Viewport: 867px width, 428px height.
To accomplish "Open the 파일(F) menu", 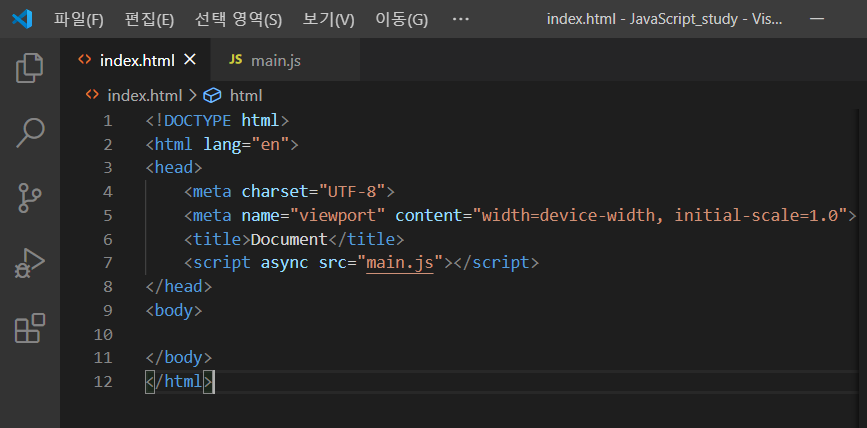I will [x=79, y=20].
